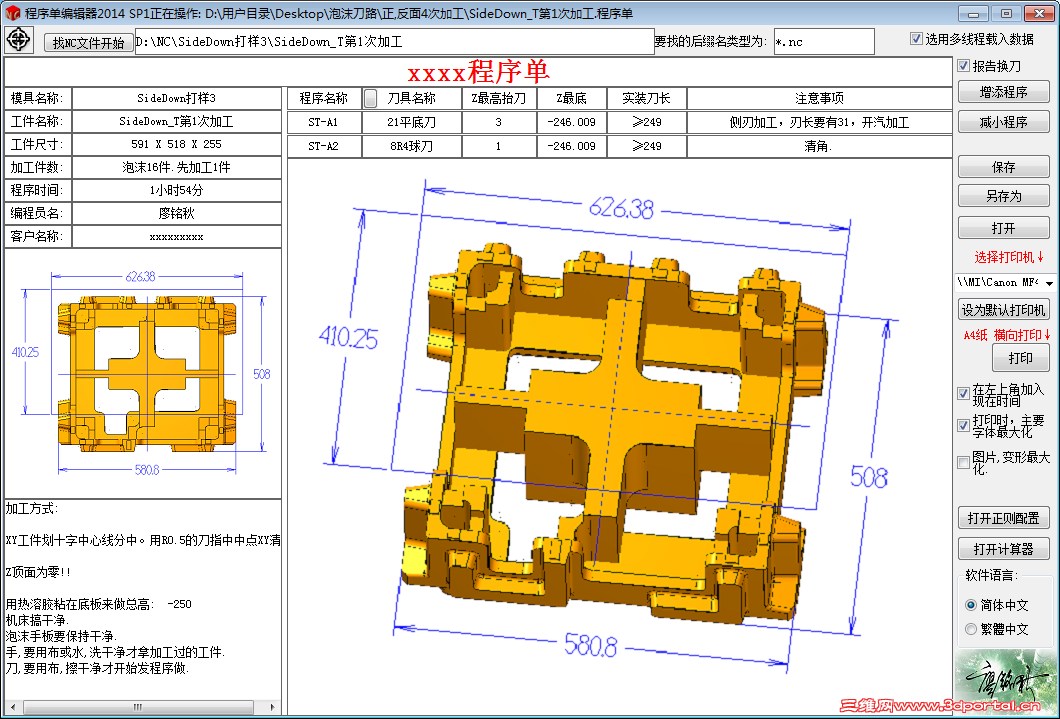Enable the 图片,变形最大化 checkbox
The height and width of the screenshot is (719, 1060).
click(964, 462)
